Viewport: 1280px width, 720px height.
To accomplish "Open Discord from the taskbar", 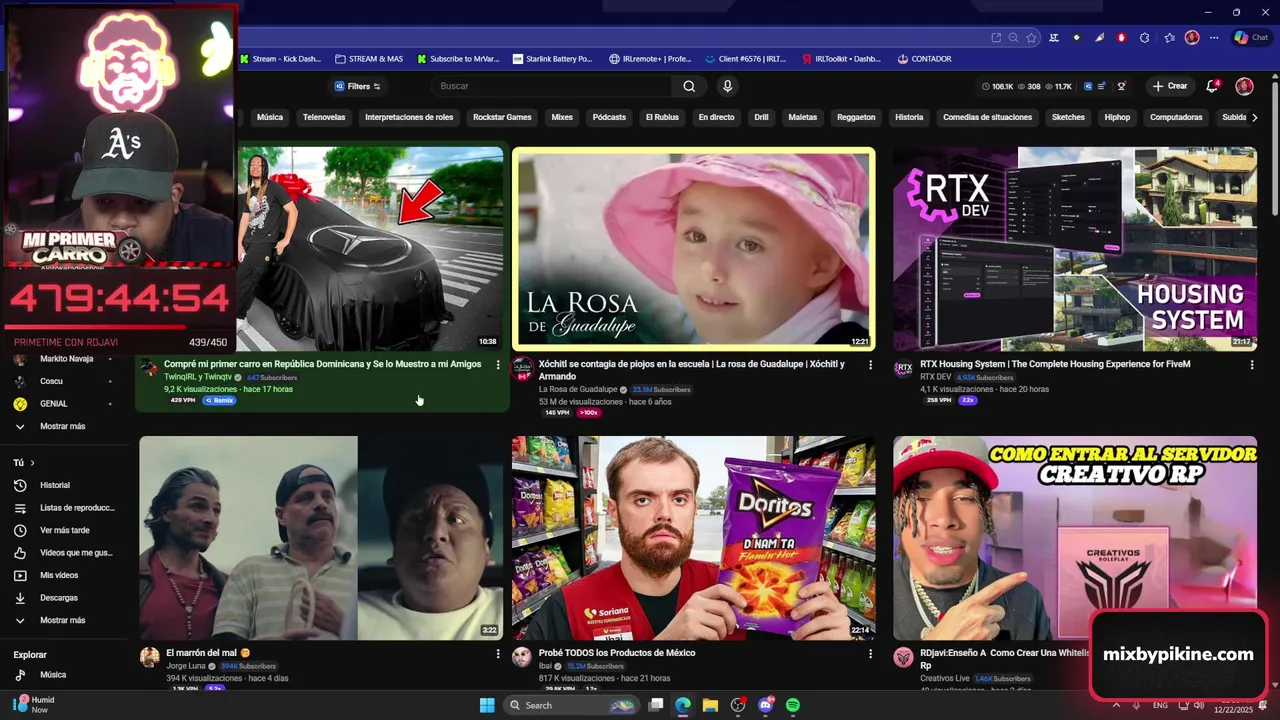I will [766, 705].
